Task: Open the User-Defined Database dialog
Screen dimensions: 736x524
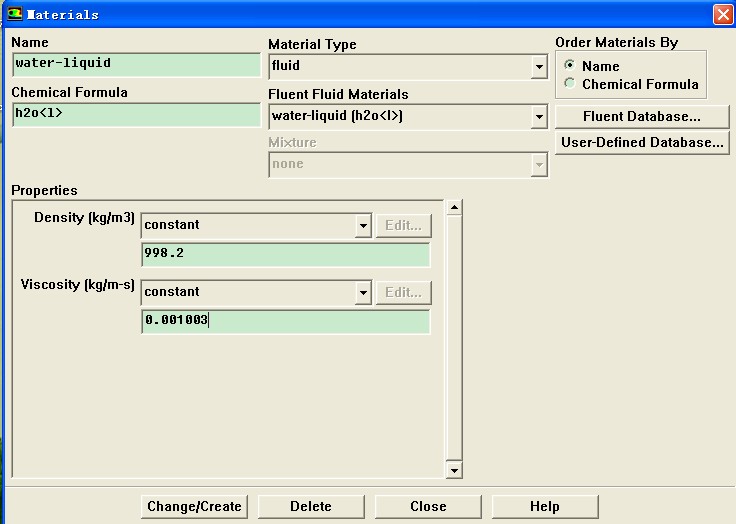Action: point(641,143)
